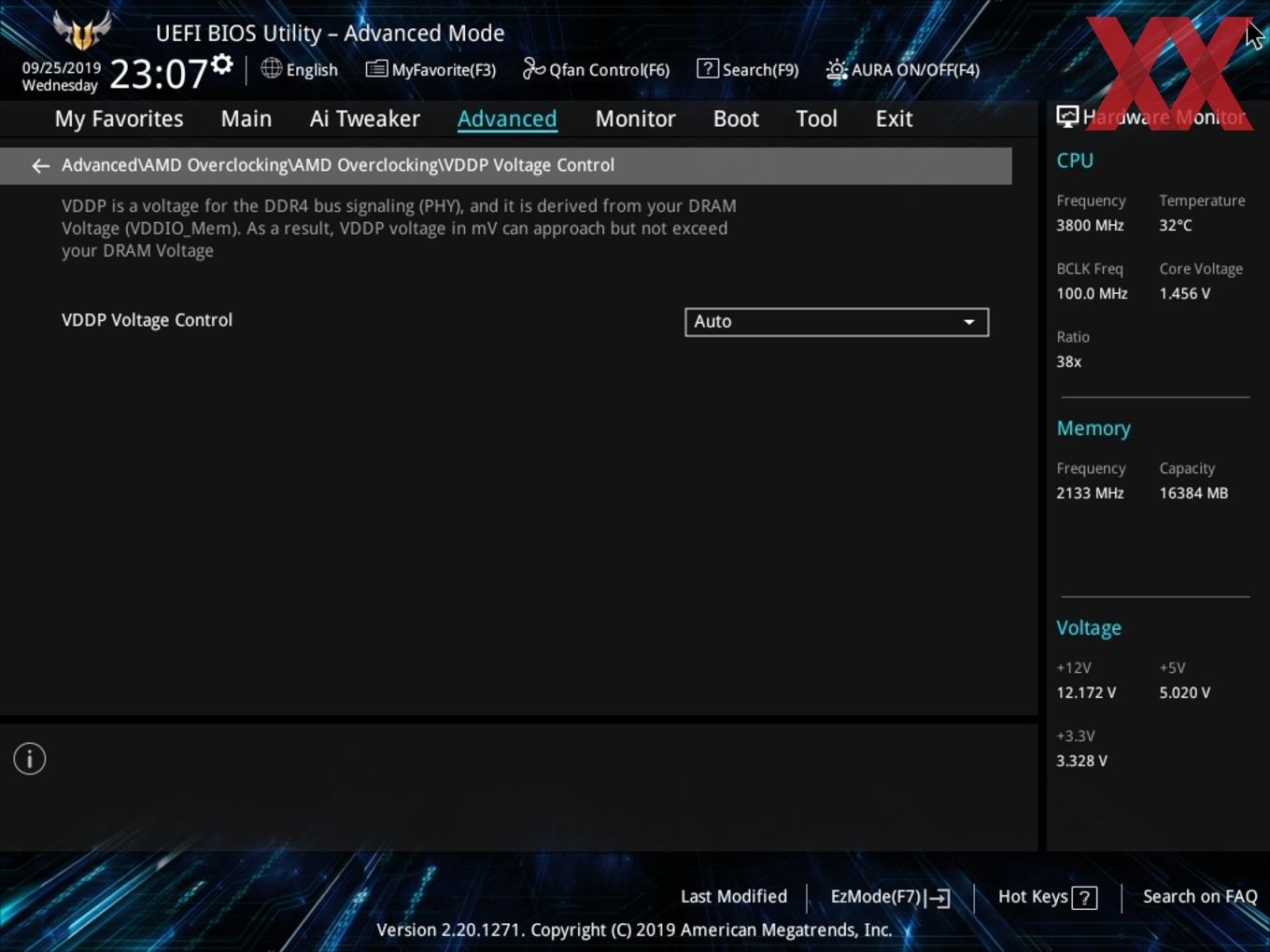Screen dimensions: 1270x952
Task: Click the AURA light bulb icon
Action: [836, 70]
